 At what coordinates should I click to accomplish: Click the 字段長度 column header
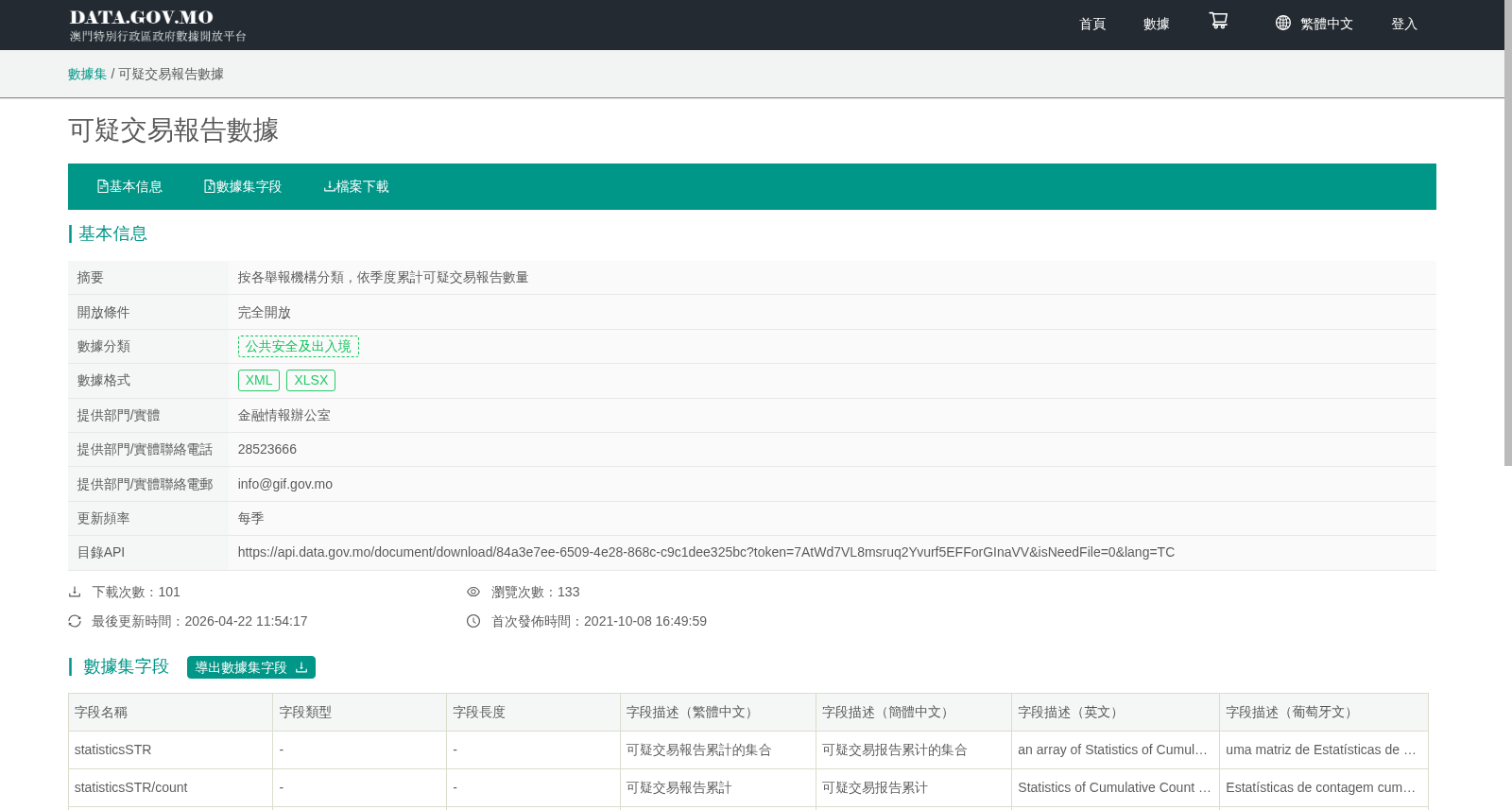[x=533, y=712]
